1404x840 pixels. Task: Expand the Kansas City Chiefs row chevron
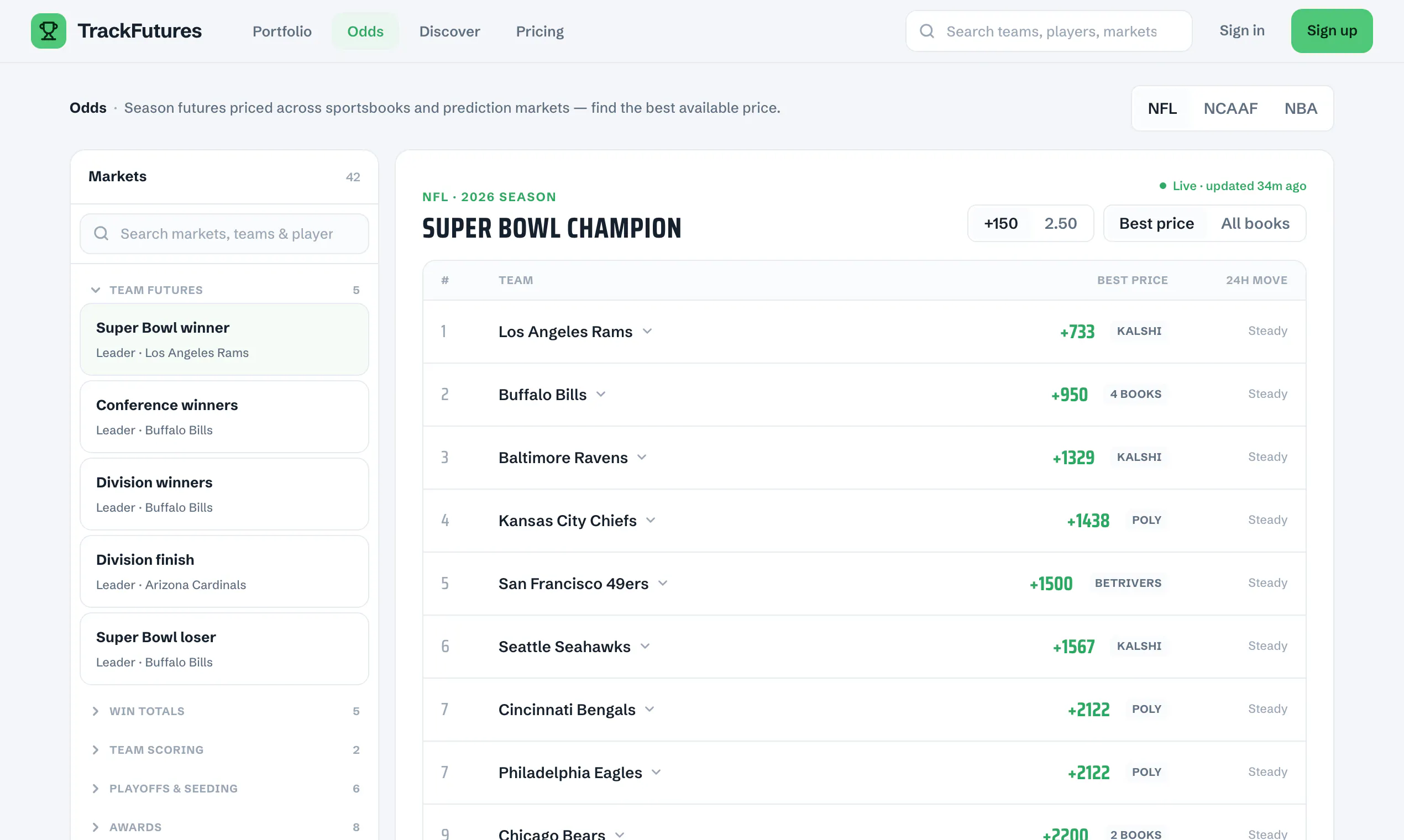point(651,520)
